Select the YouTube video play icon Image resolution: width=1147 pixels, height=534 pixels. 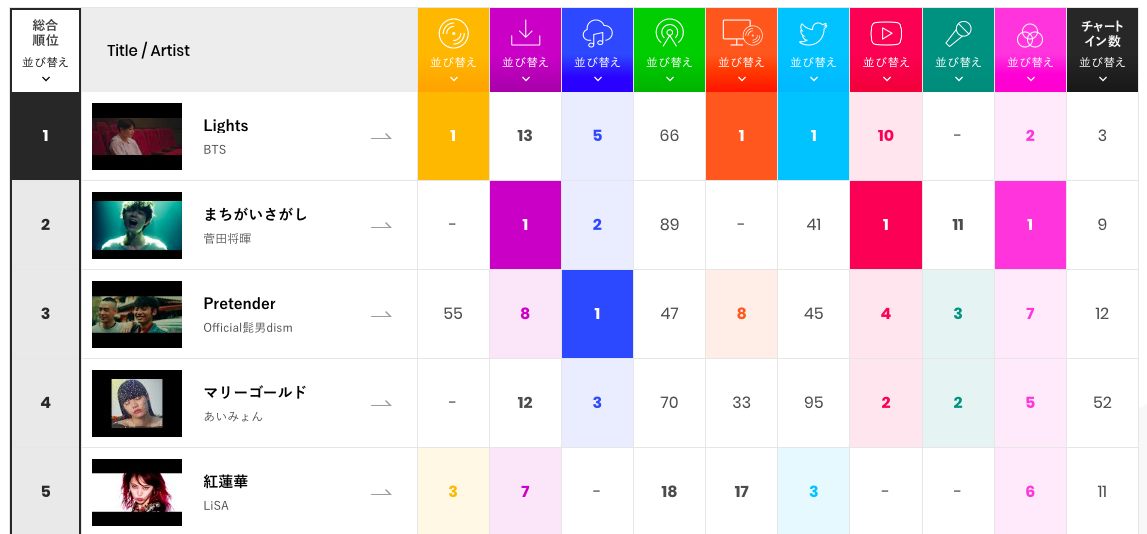coord(885,34)
